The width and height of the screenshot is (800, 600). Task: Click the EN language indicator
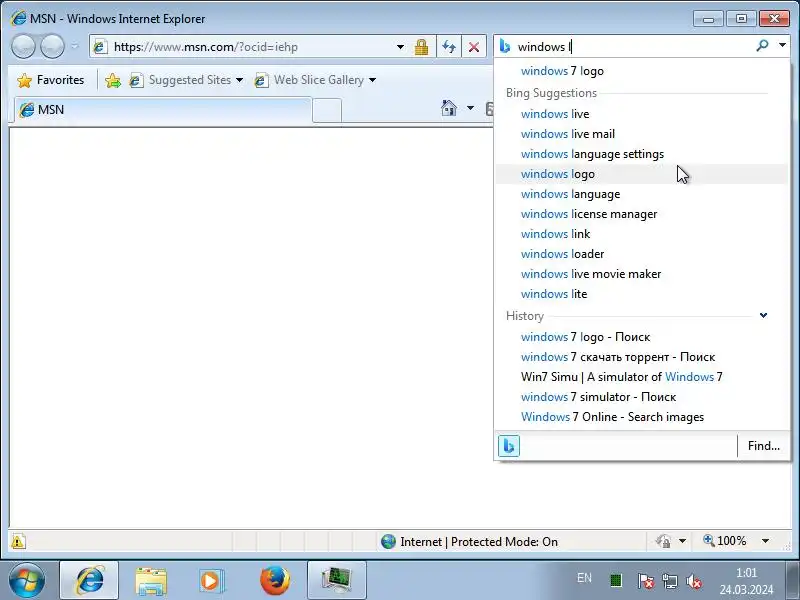(x=584, y=578)
